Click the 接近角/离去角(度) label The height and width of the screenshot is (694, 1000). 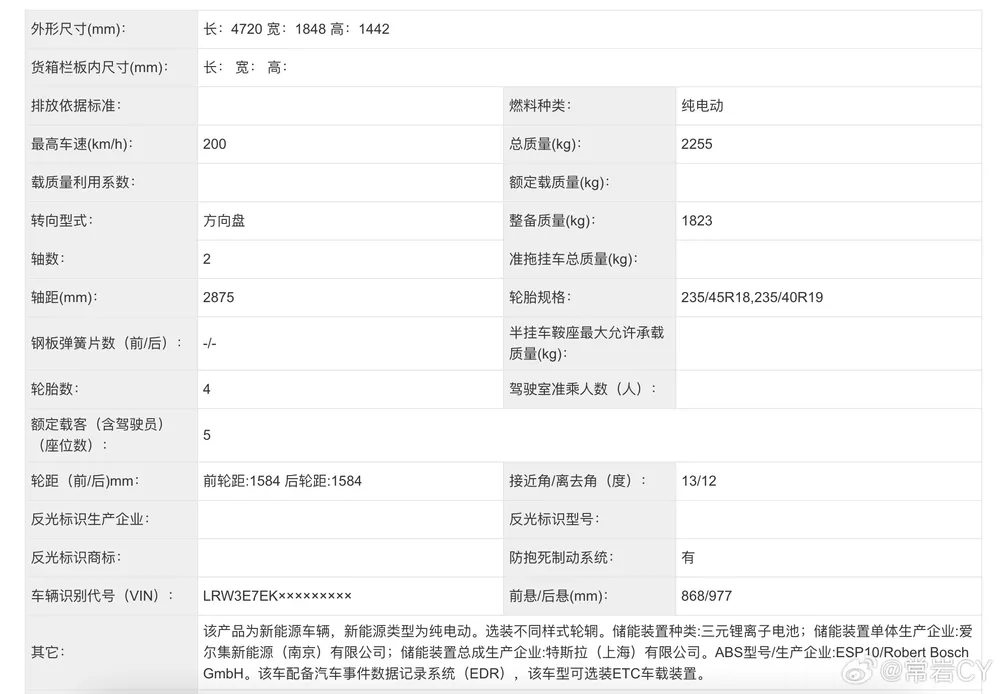577,481
